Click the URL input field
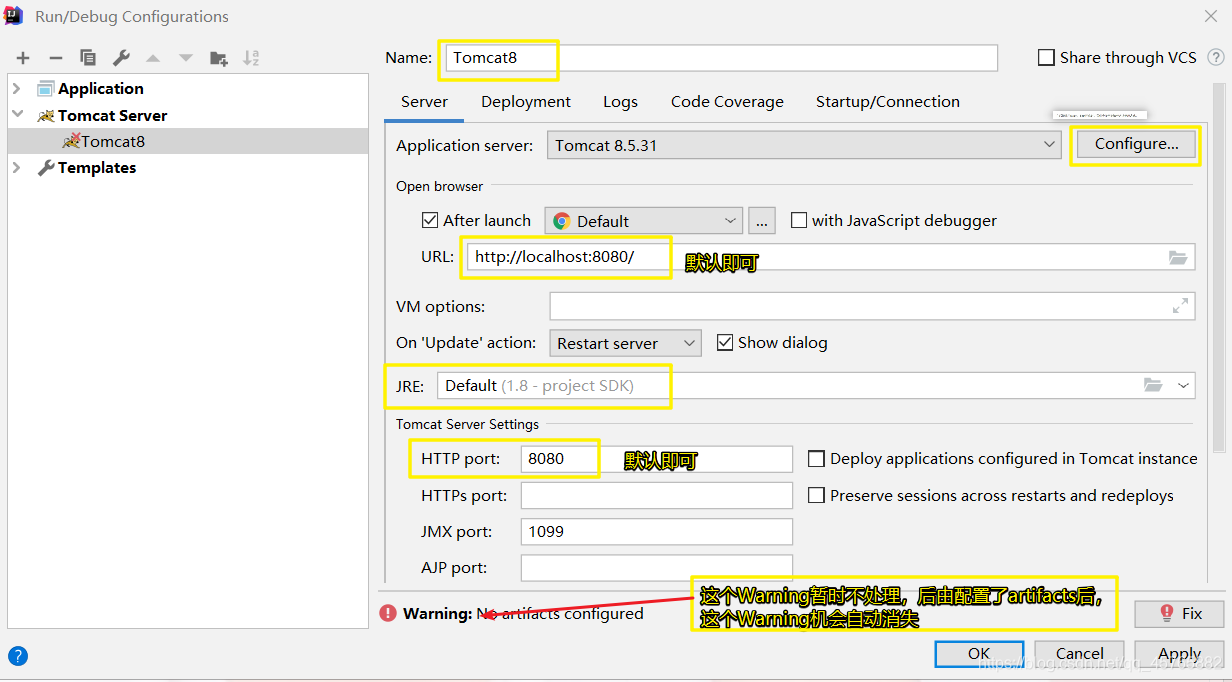This screenshot has height=682, width=1232. (x=831, y=257)
